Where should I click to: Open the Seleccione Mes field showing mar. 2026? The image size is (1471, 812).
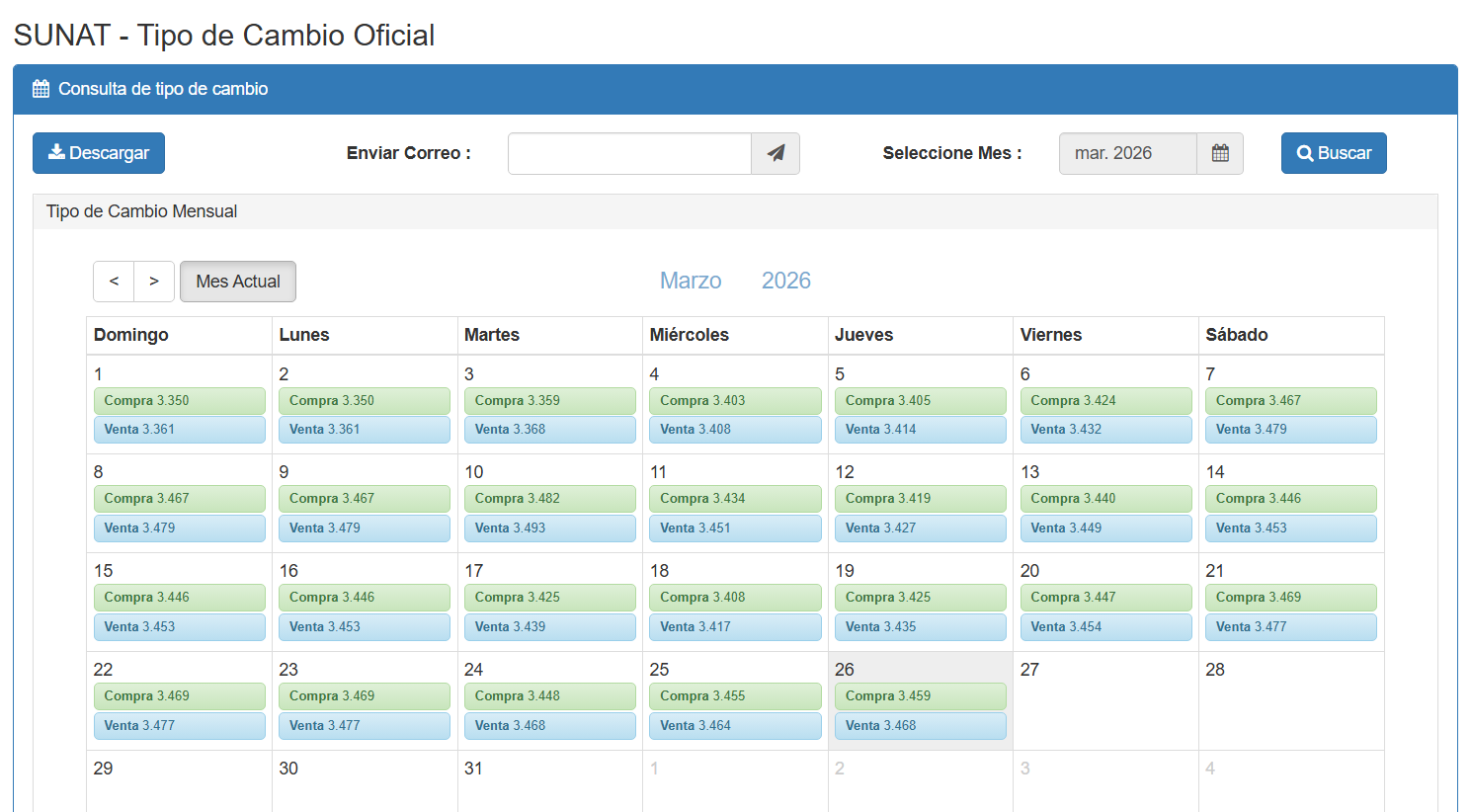(1127, 153)
